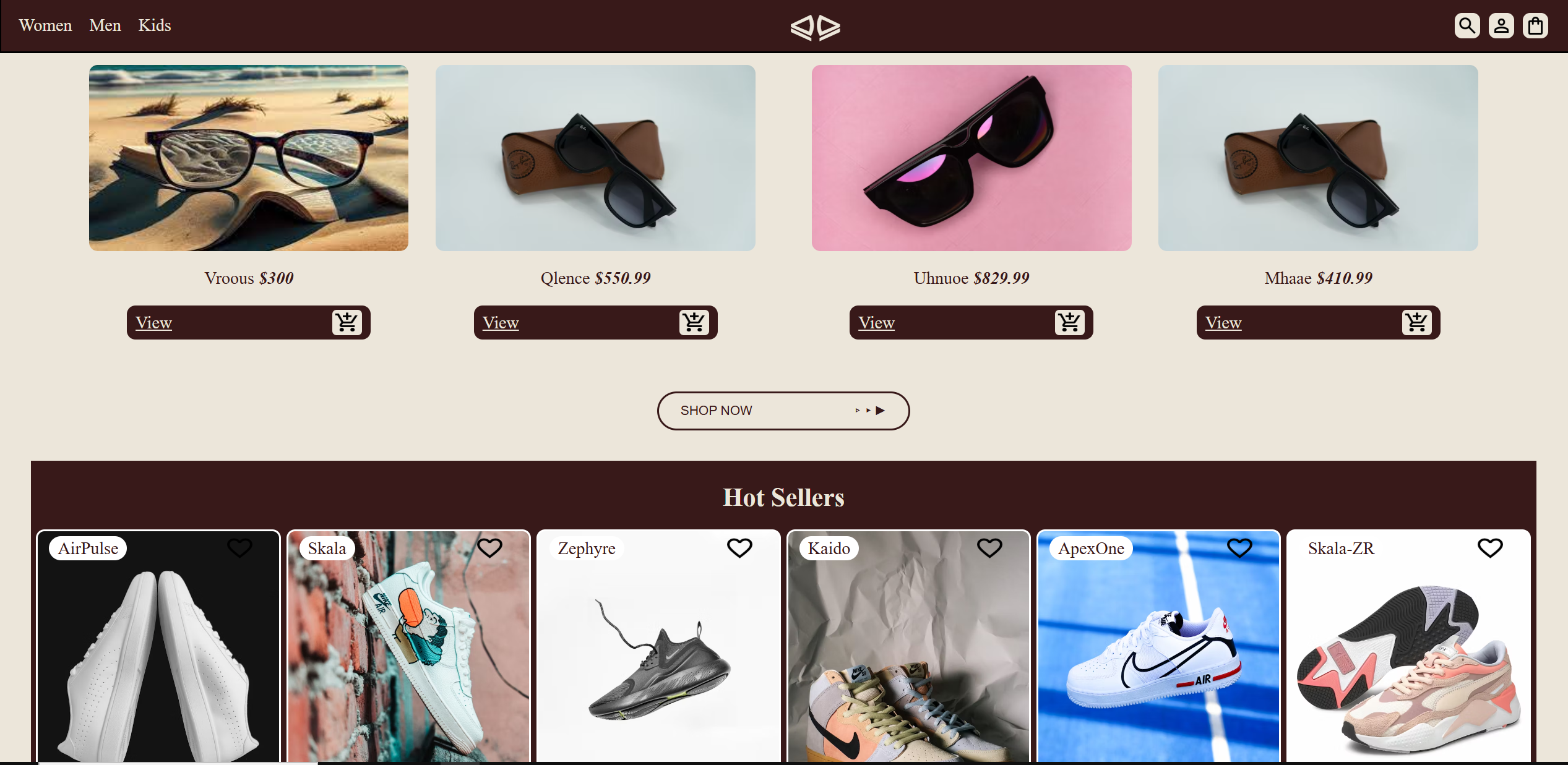
Task: Toggle favorite heart on ApexOne sneaker
Action: pos(1239,547)
